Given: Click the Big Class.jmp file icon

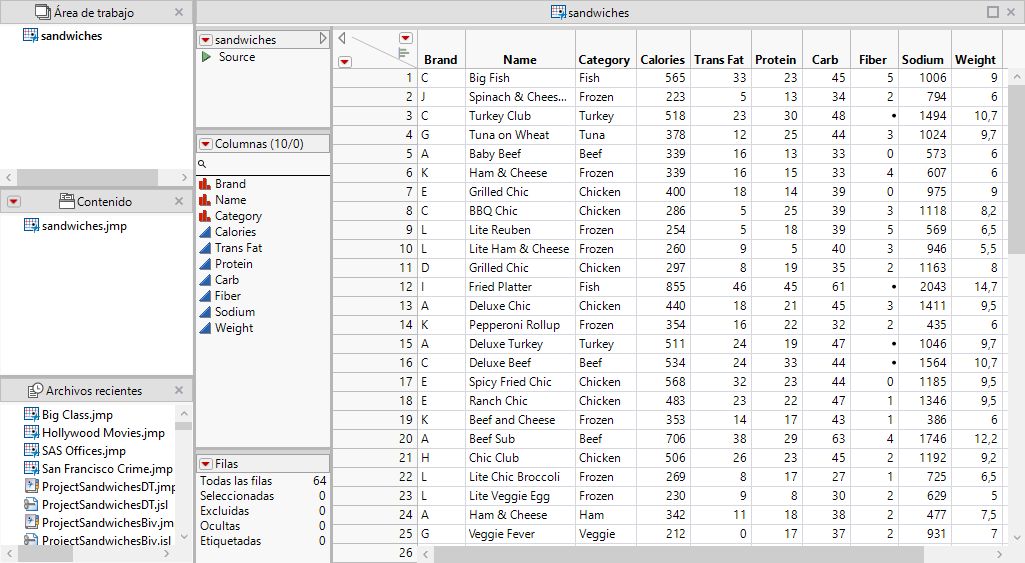Looking at the screenshot, I should point(31,414).
